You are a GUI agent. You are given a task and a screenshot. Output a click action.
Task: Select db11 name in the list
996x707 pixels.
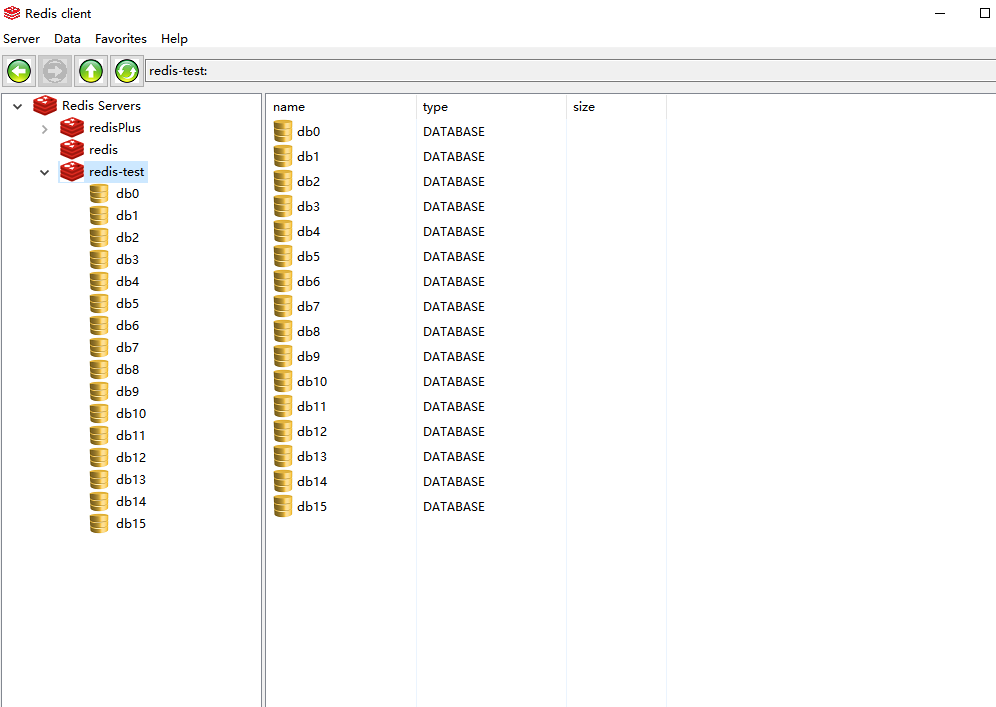click(312, 407)
